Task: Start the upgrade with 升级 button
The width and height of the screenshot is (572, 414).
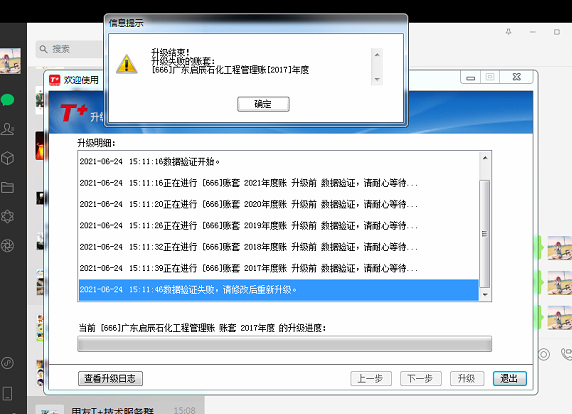Action: [x=467, y=379]
